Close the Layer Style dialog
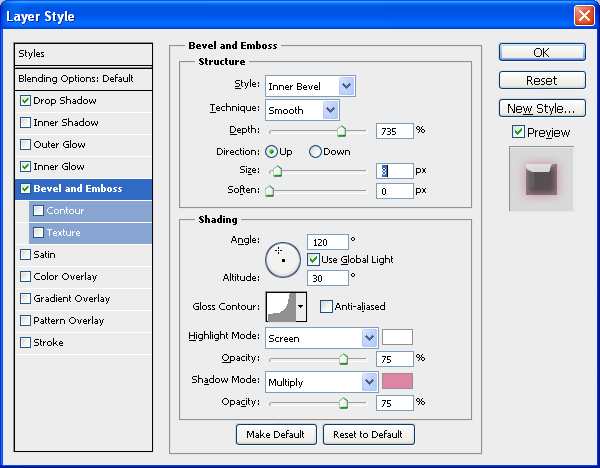This screenshot has width=600, height=468. point(584,16)
